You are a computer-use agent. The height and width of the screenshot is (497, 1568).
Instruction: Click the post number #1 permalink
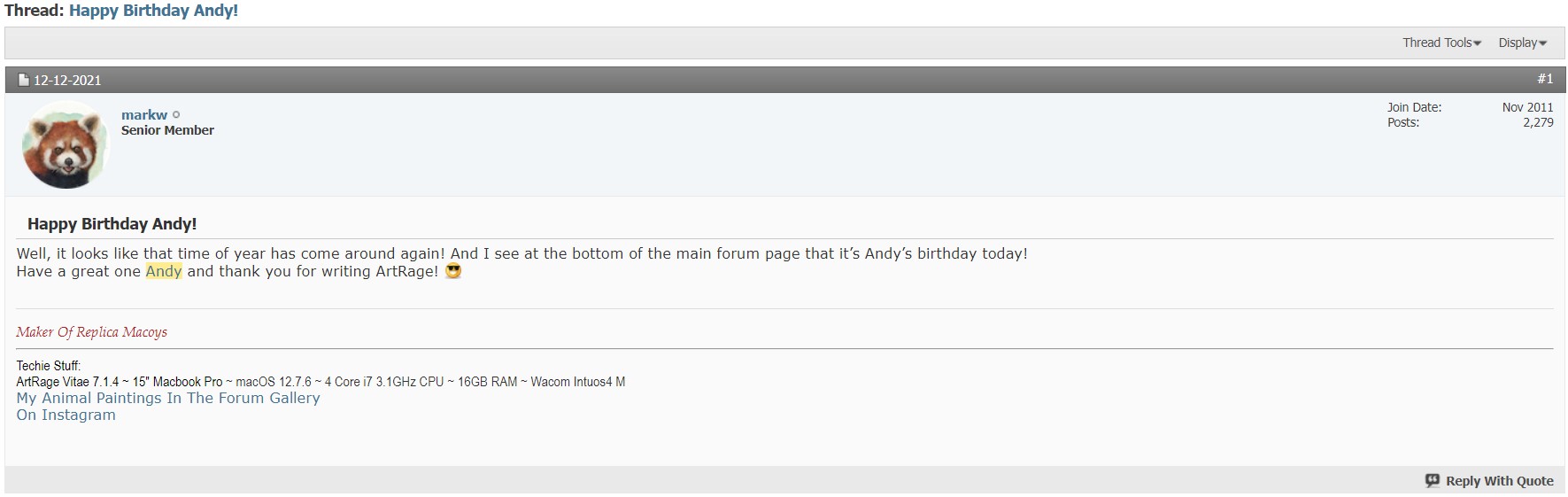click(1545, 79)
